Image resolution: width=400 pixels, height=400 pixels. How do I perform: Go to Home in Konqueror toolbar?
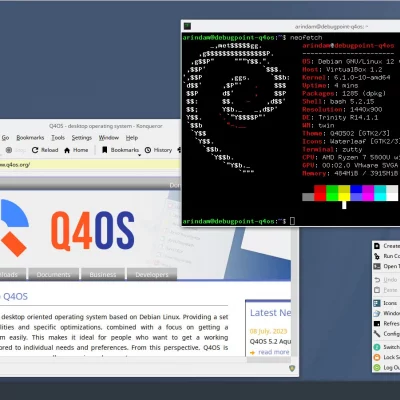[76, 150]
